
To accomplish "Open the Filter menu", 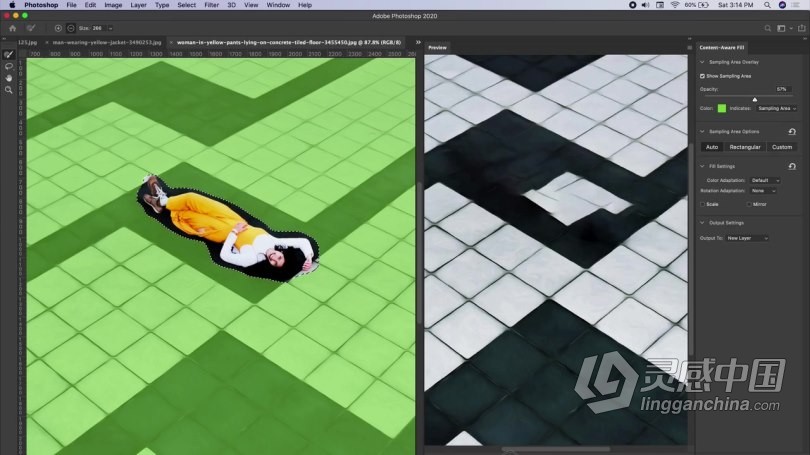I will click(211, 5).
